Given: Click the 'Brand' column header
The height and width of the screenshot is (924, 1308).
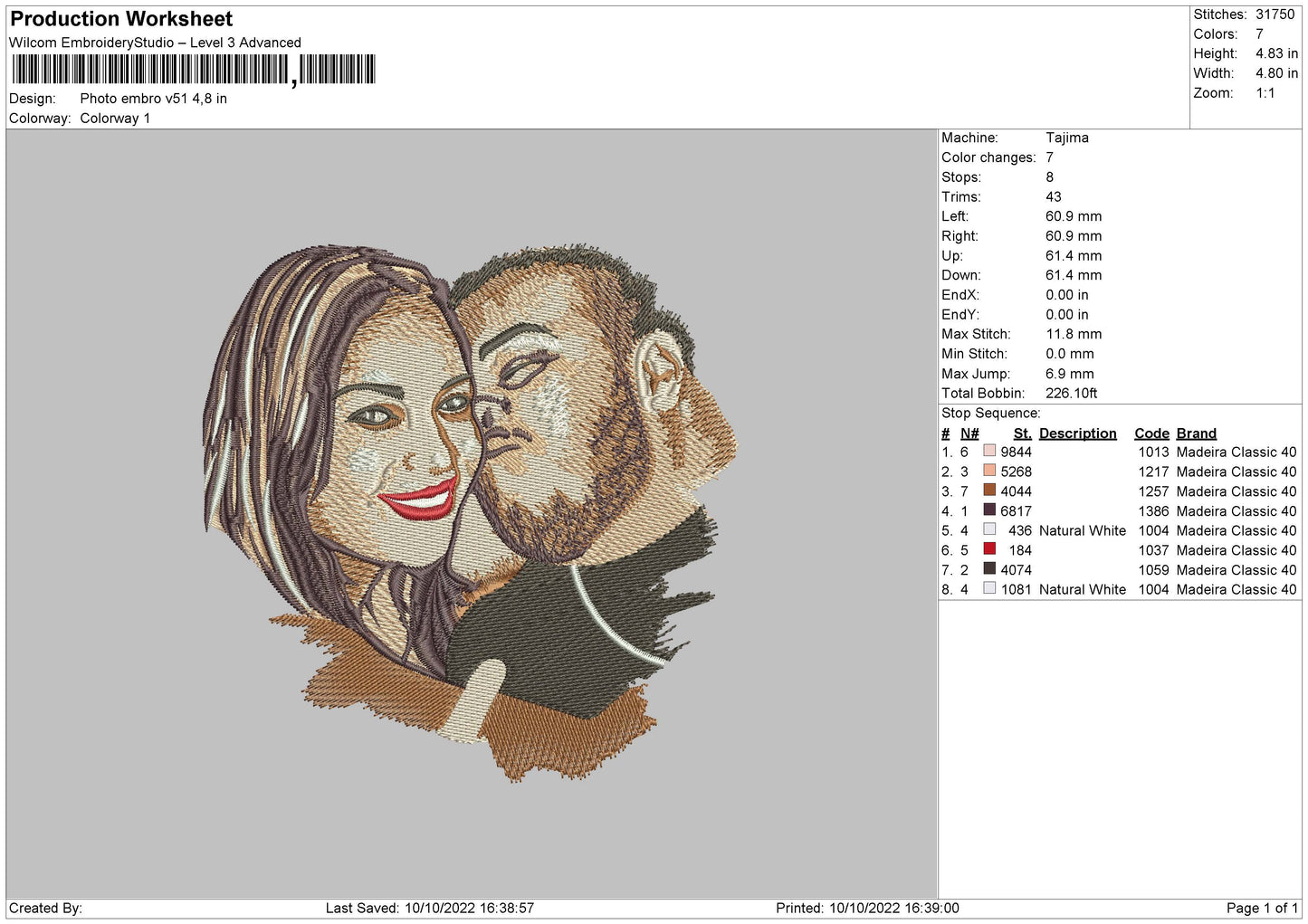Looking at the screenshot, I should (1197, 433).
